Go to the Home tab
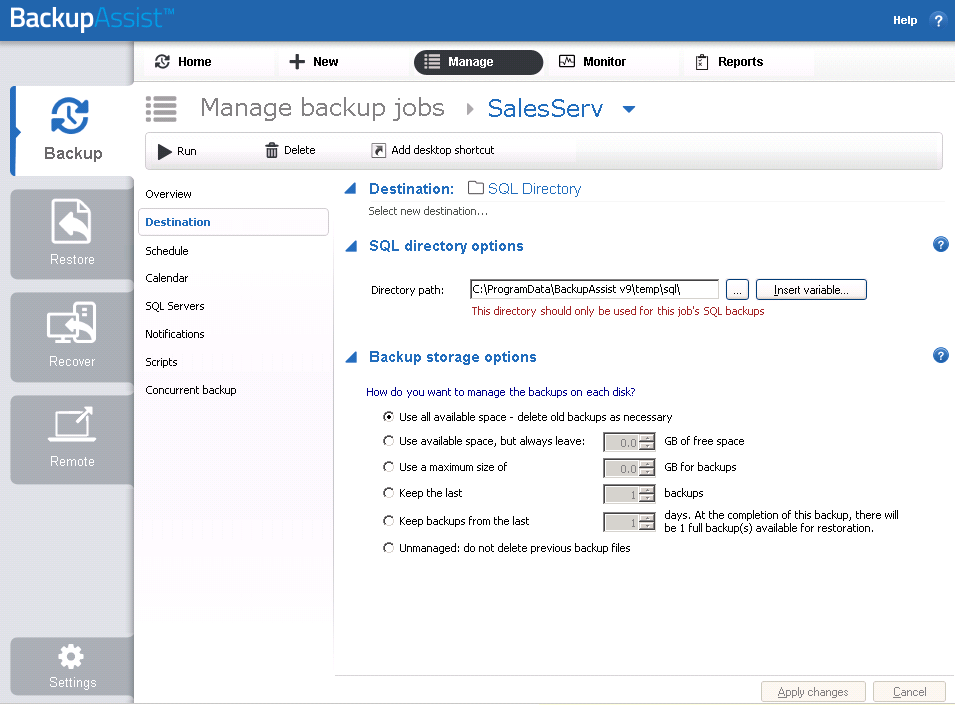The height and width of the screenshot is (705, 955). click(x=183, y=61)
